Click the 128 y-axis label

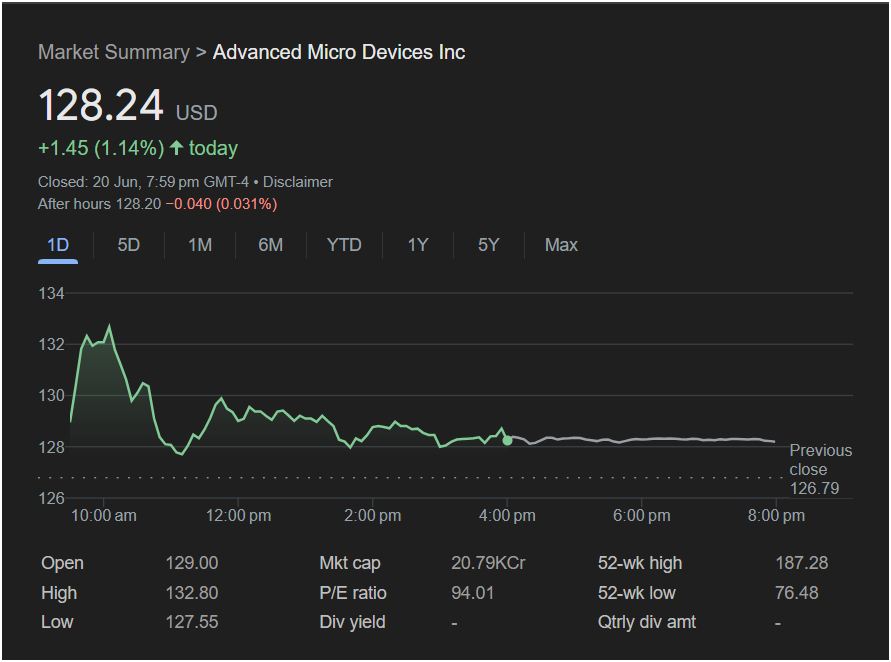click(x=51, y=447)
